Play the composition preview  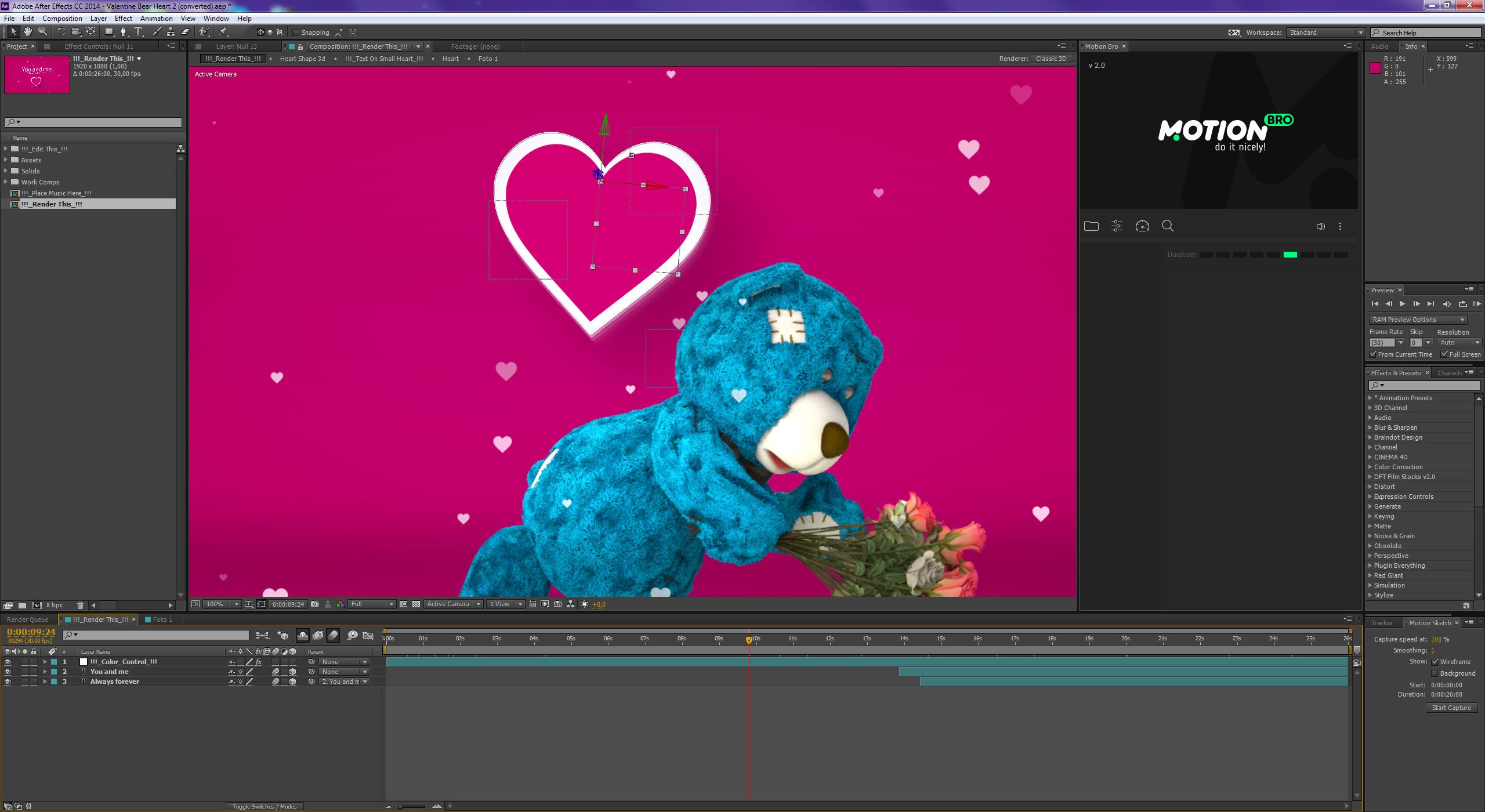pos(1402,304)
